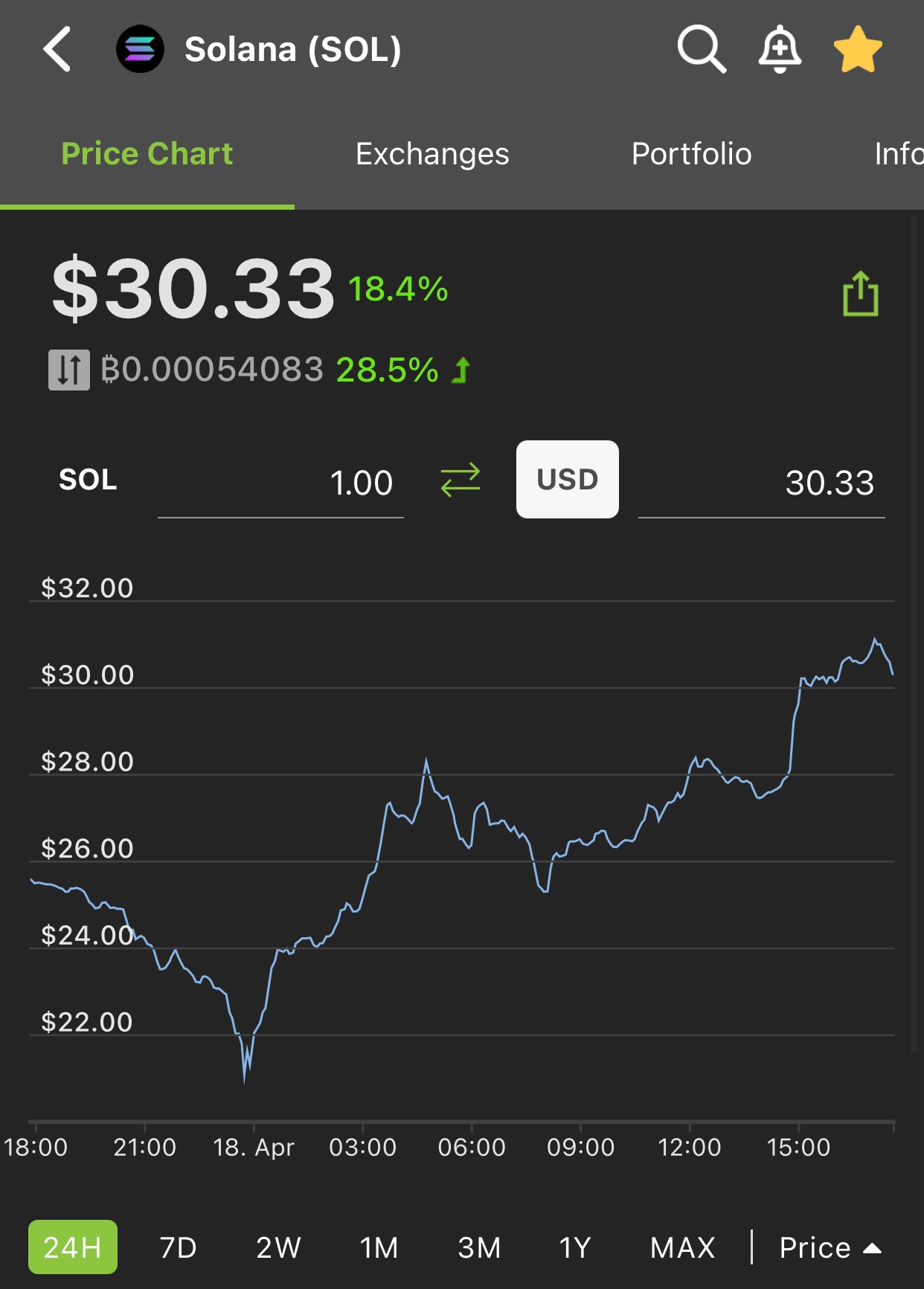This screenshot has height=1289, width=924.
Task: Tap the 15:00 time axis label
Action: click(798, 1147)
